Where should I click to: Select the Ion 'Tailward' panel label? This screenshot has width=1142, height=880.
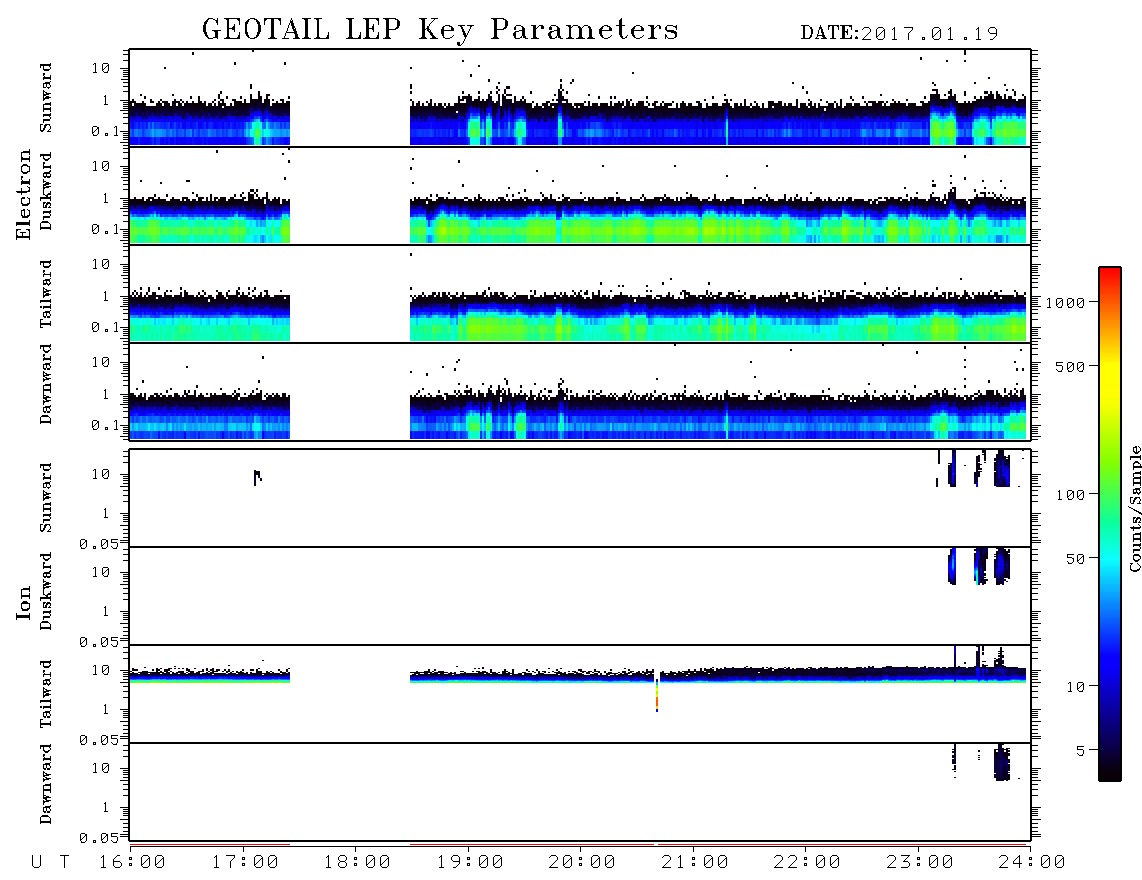tap(46, 694)
